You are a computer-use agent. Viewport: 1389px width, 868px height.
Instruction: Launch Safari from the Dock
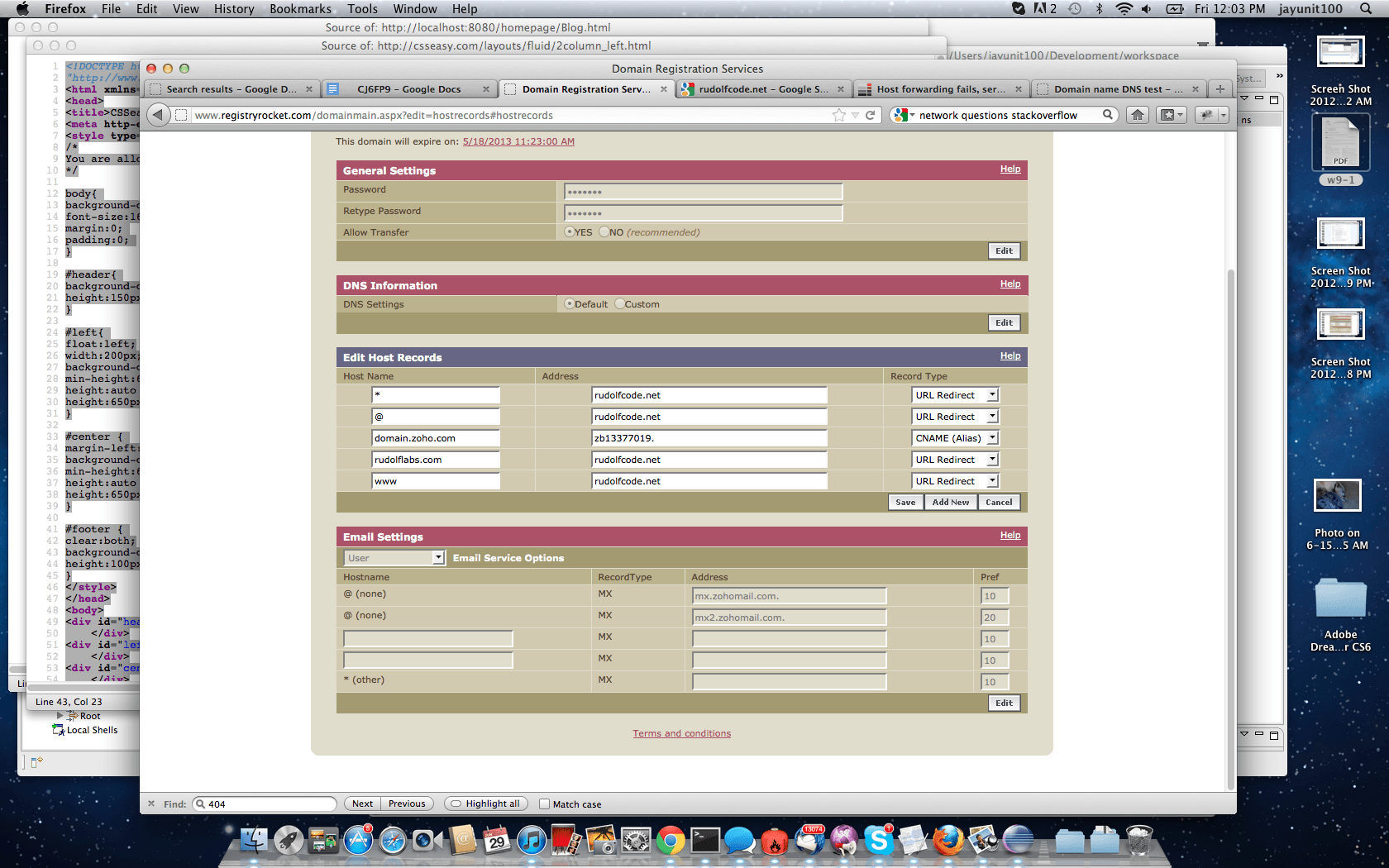pos(393,841)
